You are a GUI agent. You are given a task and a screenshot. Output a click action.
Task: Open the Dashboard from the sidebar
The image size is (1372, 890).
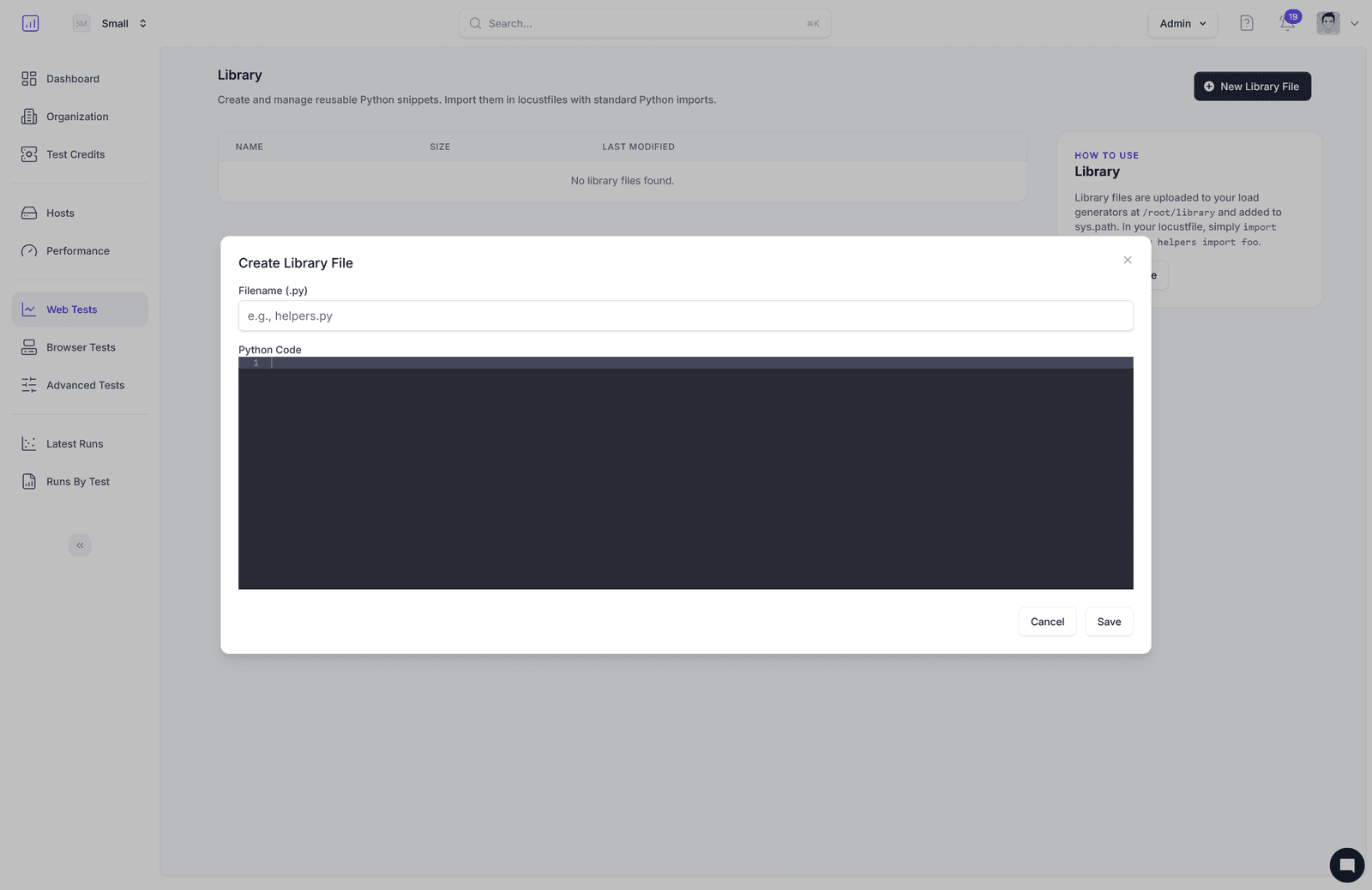tap(72, 78)
